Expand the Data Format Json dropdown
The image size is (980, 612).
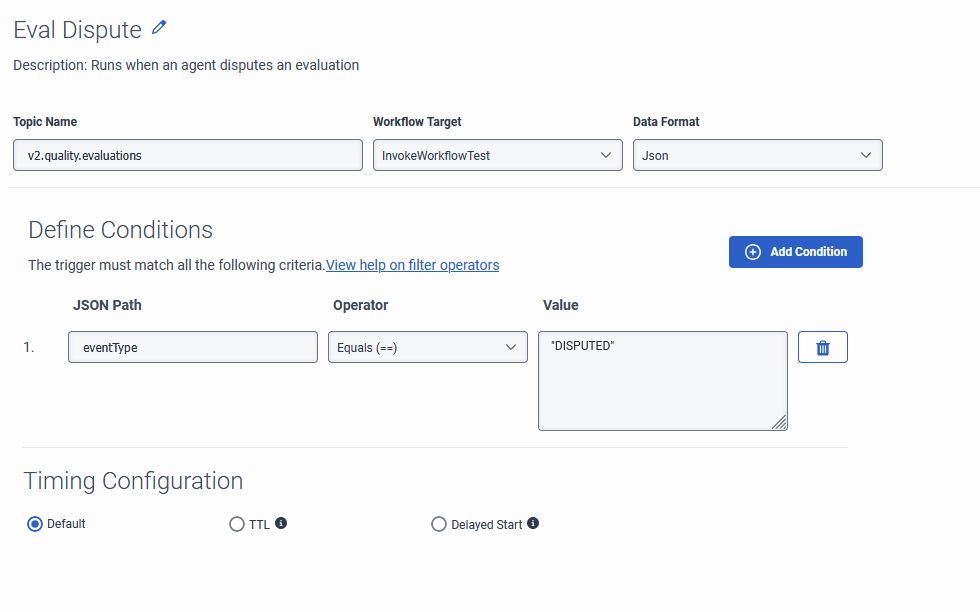pos(757,155)
